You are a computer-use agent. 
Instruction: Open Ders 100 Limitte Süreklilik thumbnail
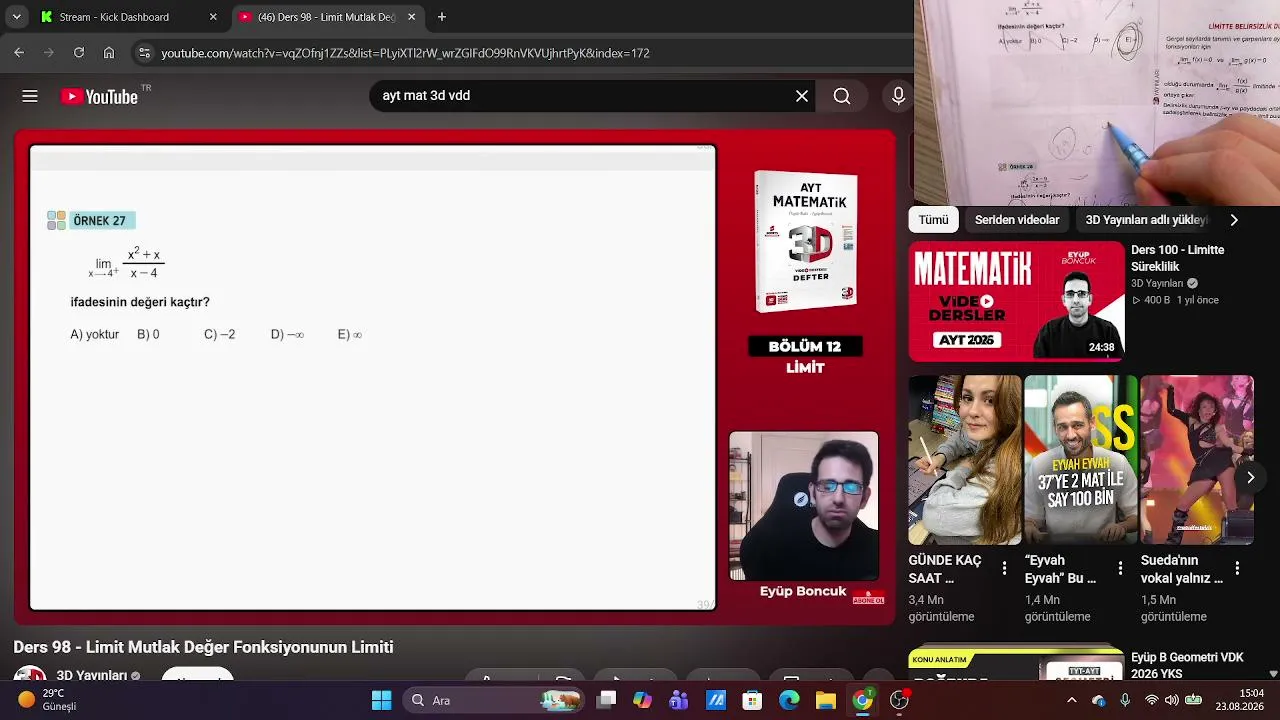1016,301
